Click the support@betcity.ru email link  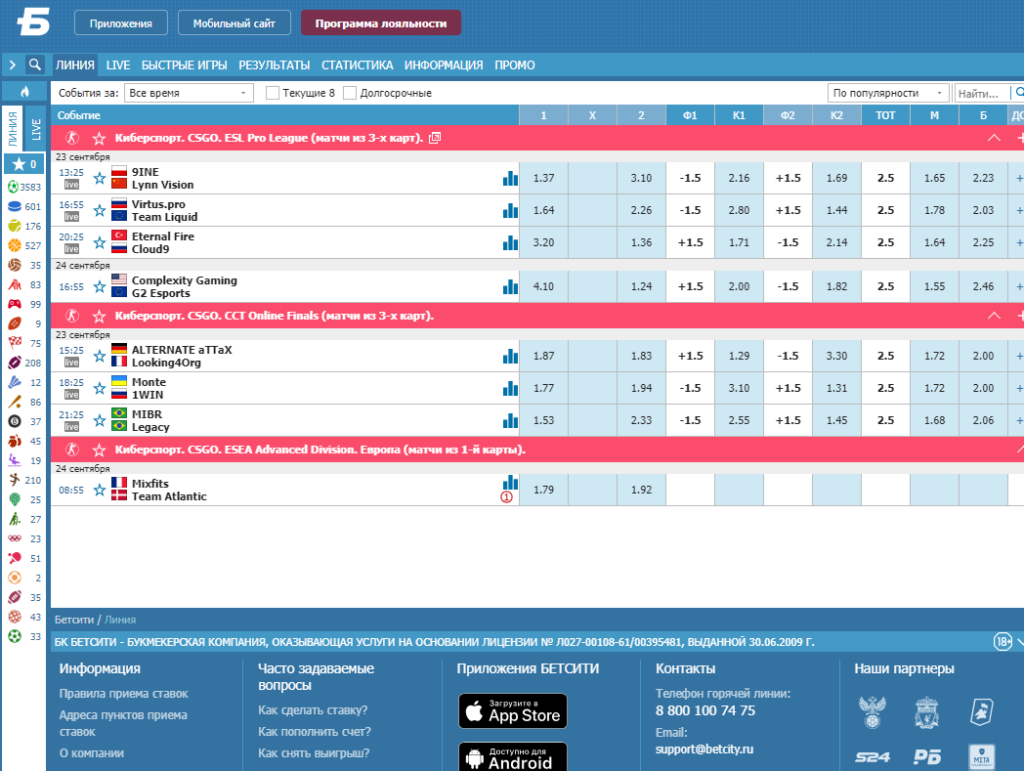(704, 749)
